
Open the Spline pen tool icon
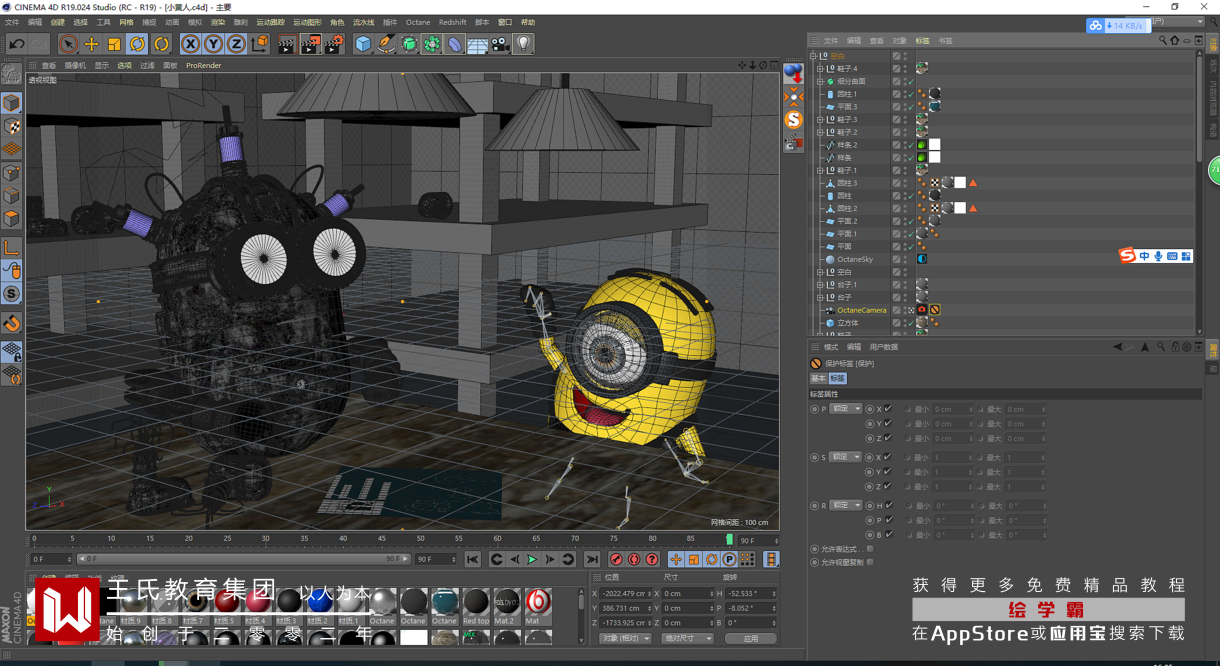point(386,44)
